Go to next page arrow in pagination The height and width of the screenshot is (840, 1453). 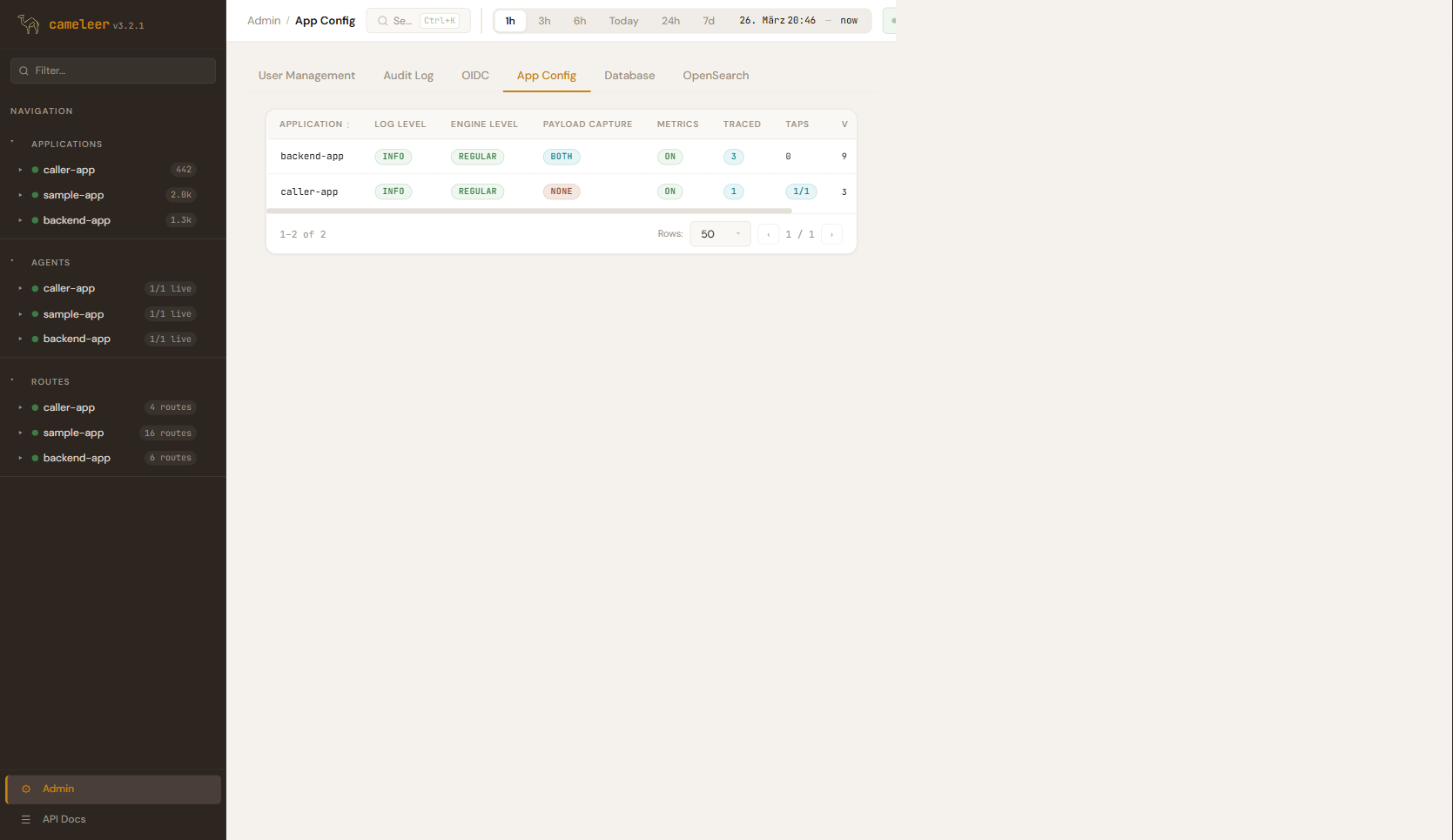(831, 234)
